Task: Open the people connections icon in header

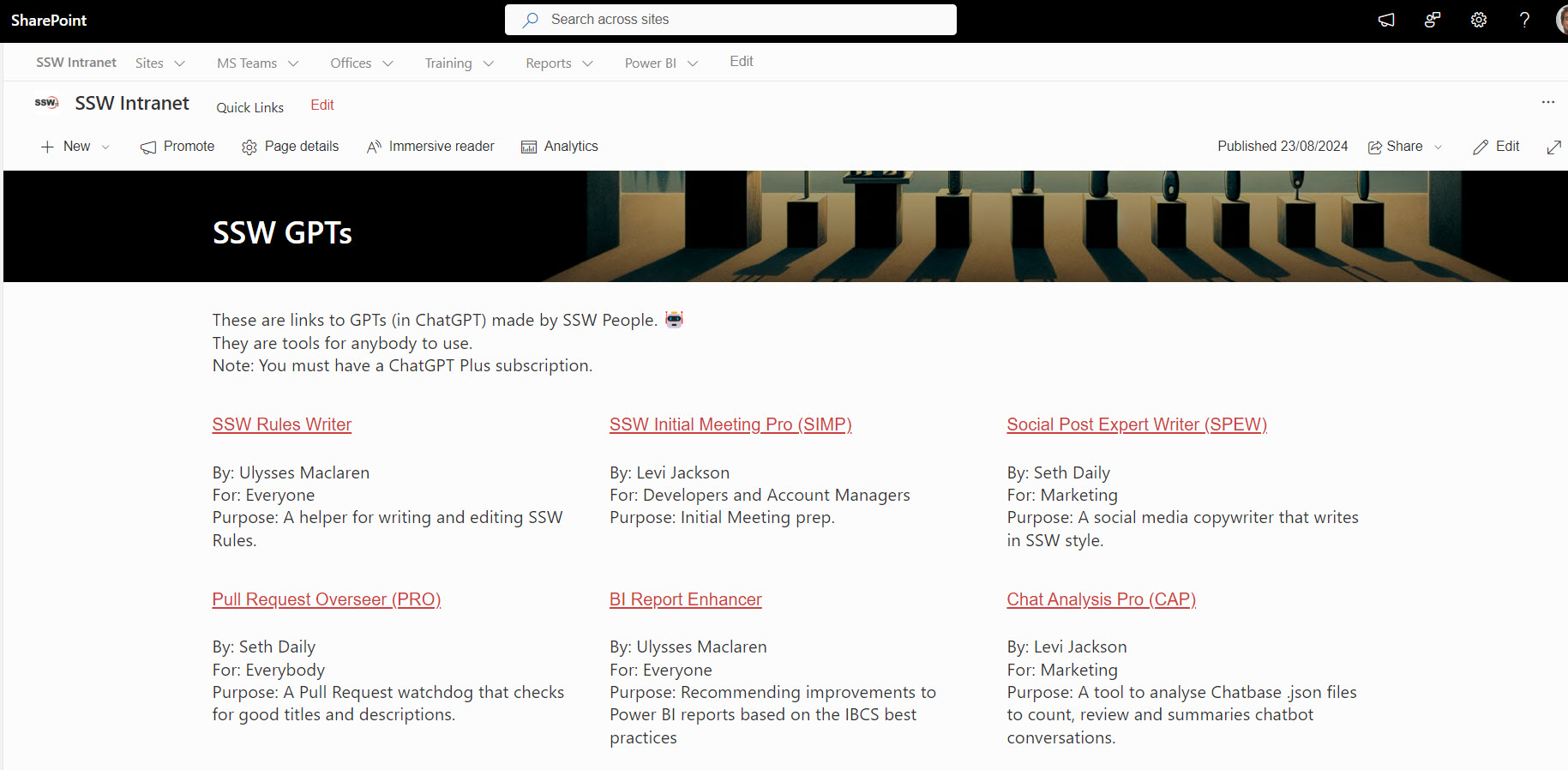Action: (1433, 20)
